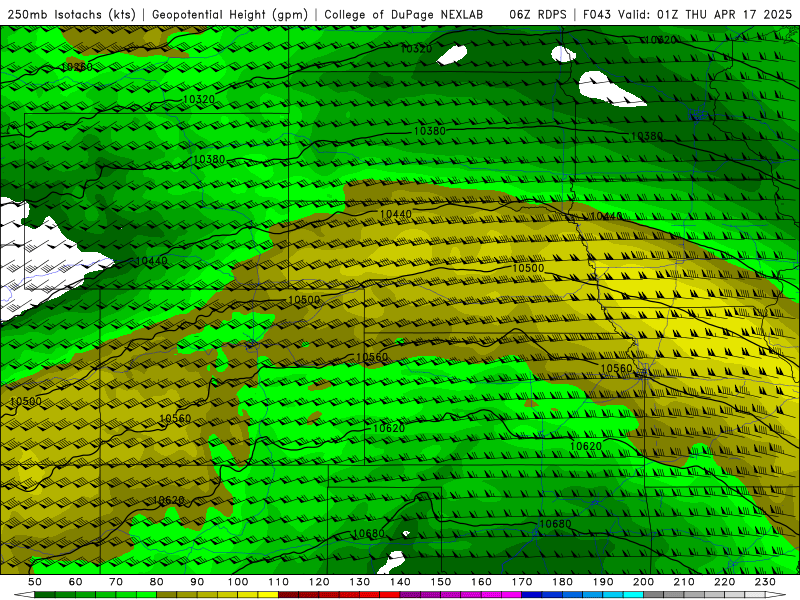Select the '250mb Isotachs (kts)' title text
The width and height of the screenshot is (800, 600).
pyautogui.click(x=72, y=14)
